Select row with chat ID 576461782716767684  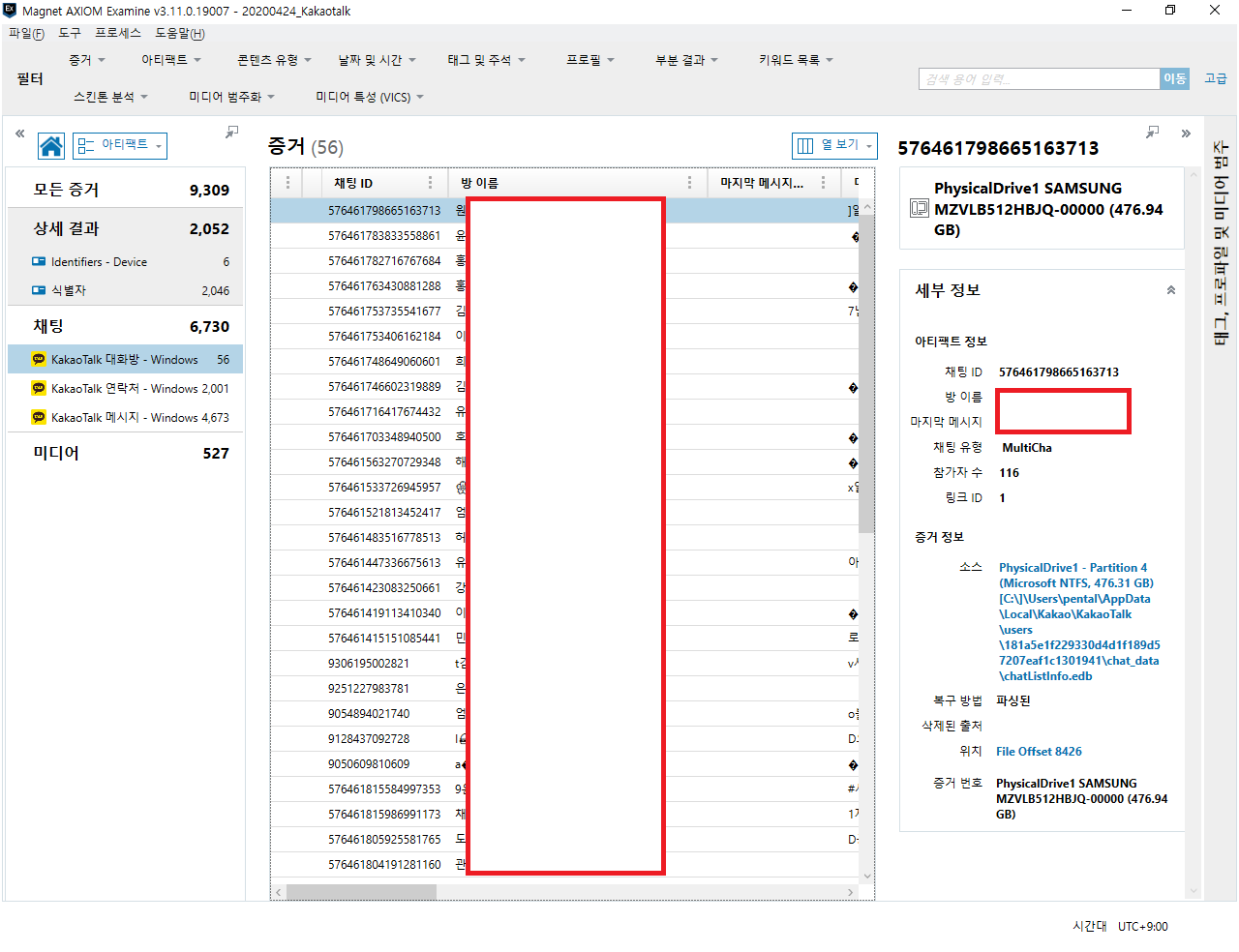(564, 260)
